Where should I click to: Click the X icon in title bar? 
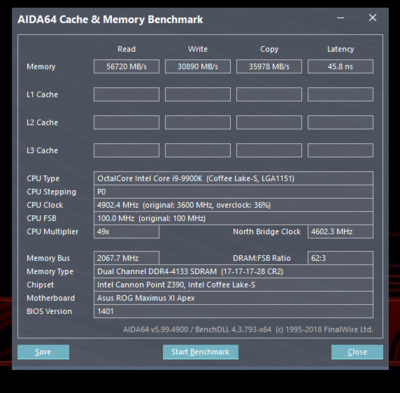372,18
